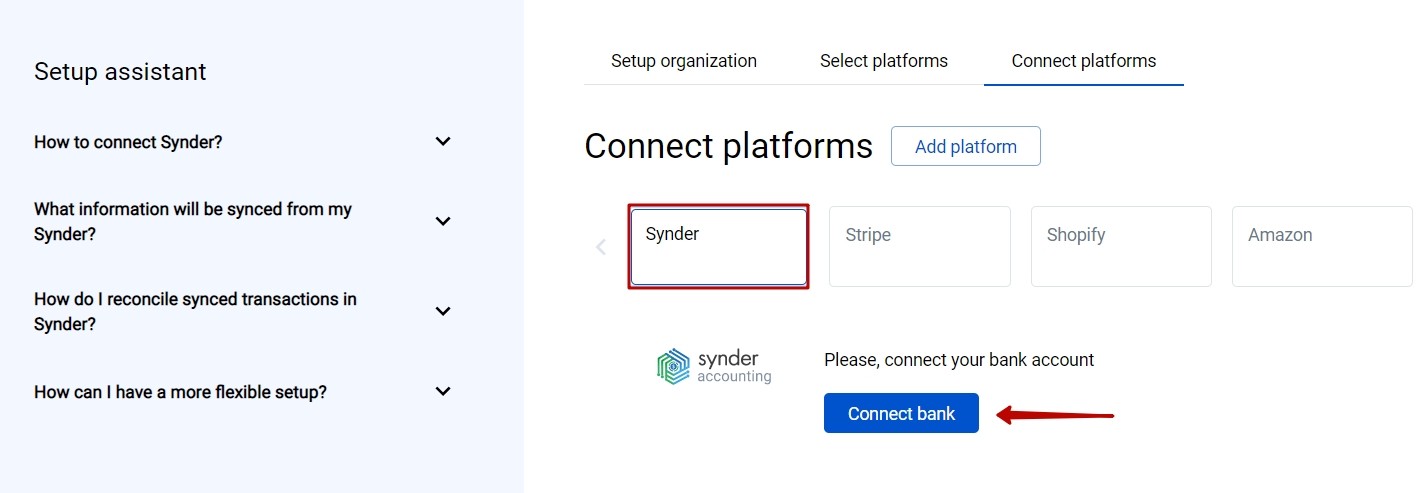
Task: Expand "How can I have a more flexible setup?" chevron
Action: (443, 391)
